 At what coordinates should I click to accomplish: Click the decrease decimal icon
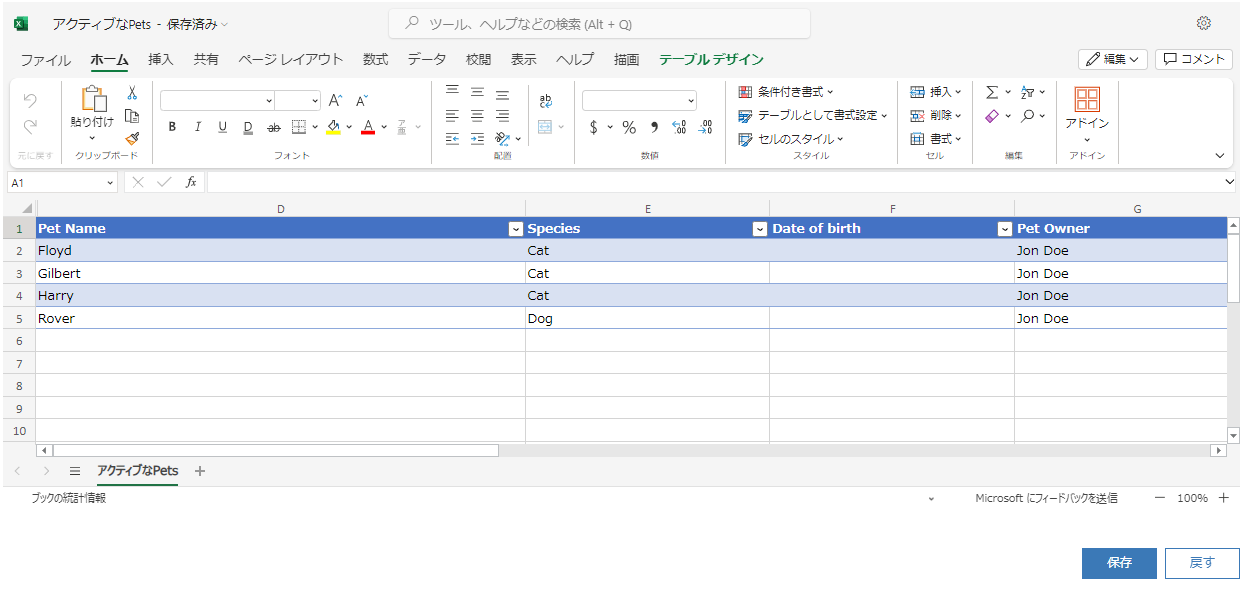point(705,127)
